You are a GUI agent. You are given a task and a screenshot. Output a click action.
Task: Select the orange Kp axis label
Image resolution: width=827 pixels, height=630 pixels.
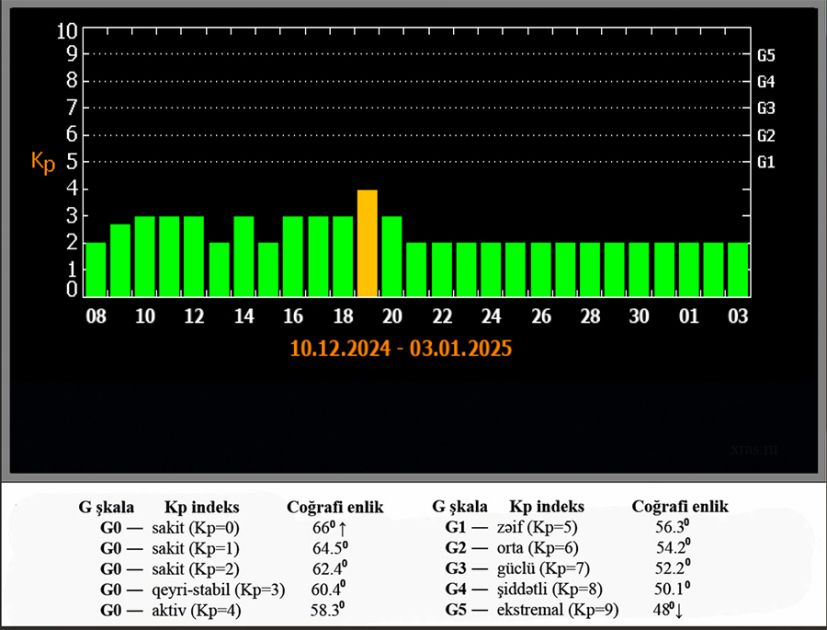[x=41, y=163]
